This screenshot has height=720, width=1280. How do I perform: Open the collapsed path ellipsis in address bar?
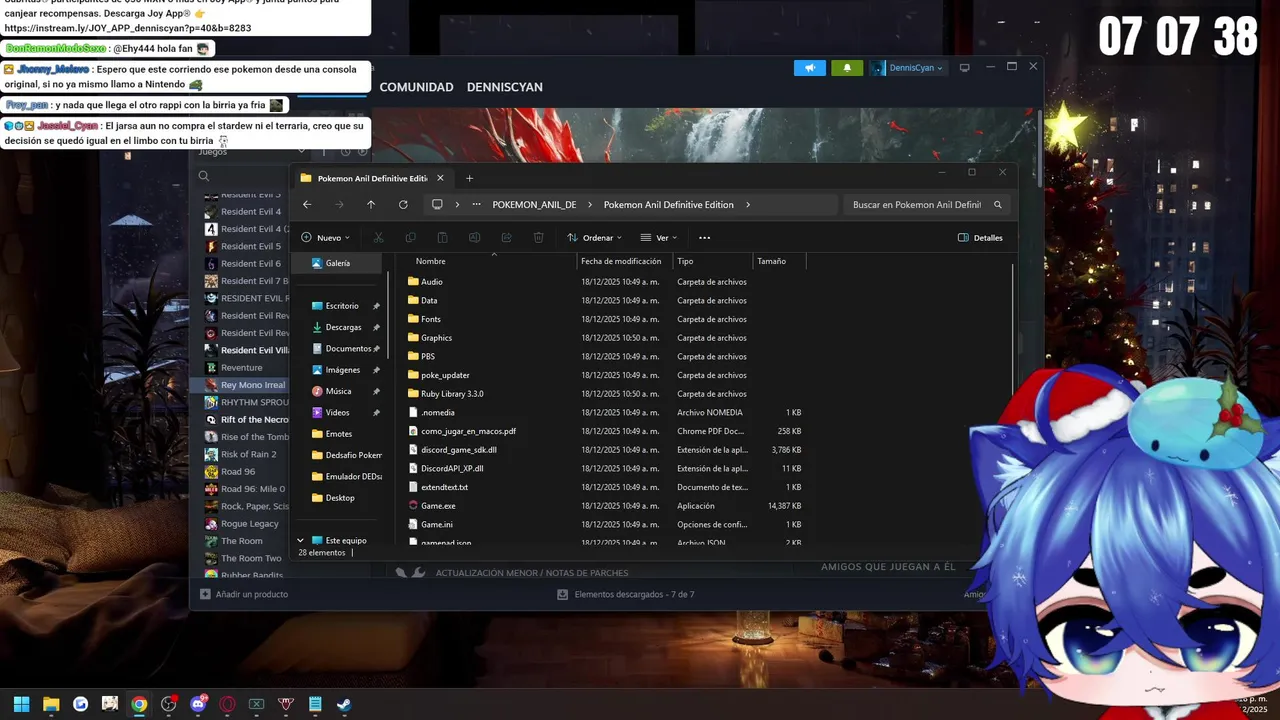click(x=476, y=204)
